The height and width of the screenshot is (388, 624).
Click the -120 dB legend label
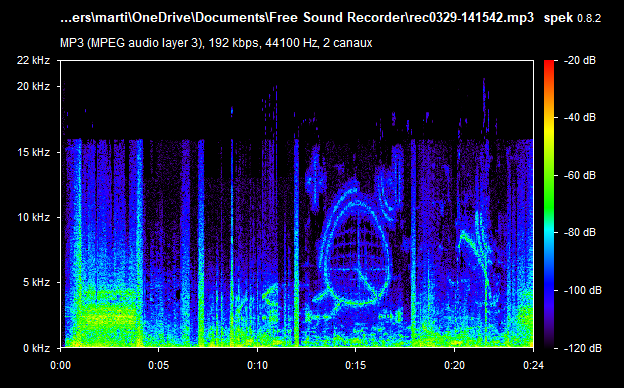[x=583, y=348]
